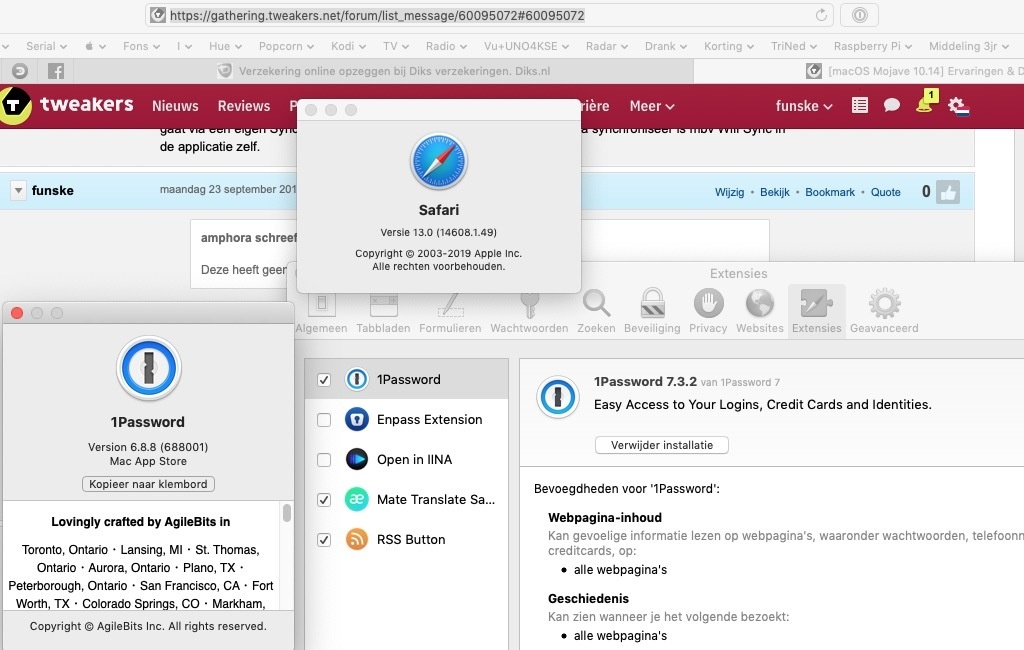This screenshot has width=1024, height=650.
Task: Click the Safari compass icon in About window
Action: point(438,161)
